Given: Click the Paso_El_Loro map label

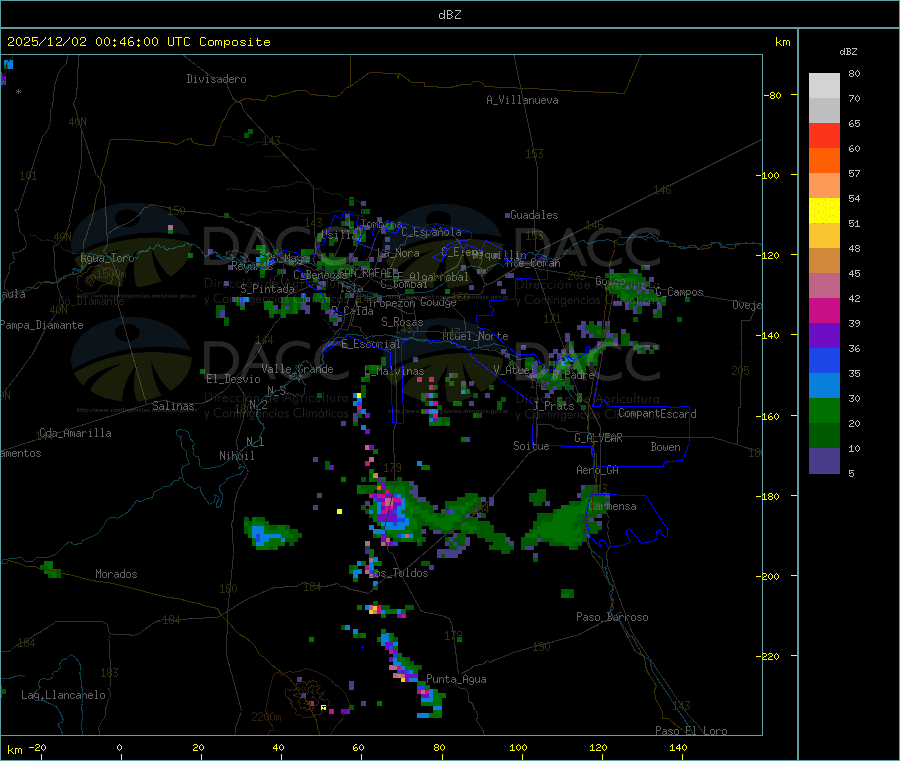Looking at the screenshot, I should pyautogui.click(x=692, y=731).
